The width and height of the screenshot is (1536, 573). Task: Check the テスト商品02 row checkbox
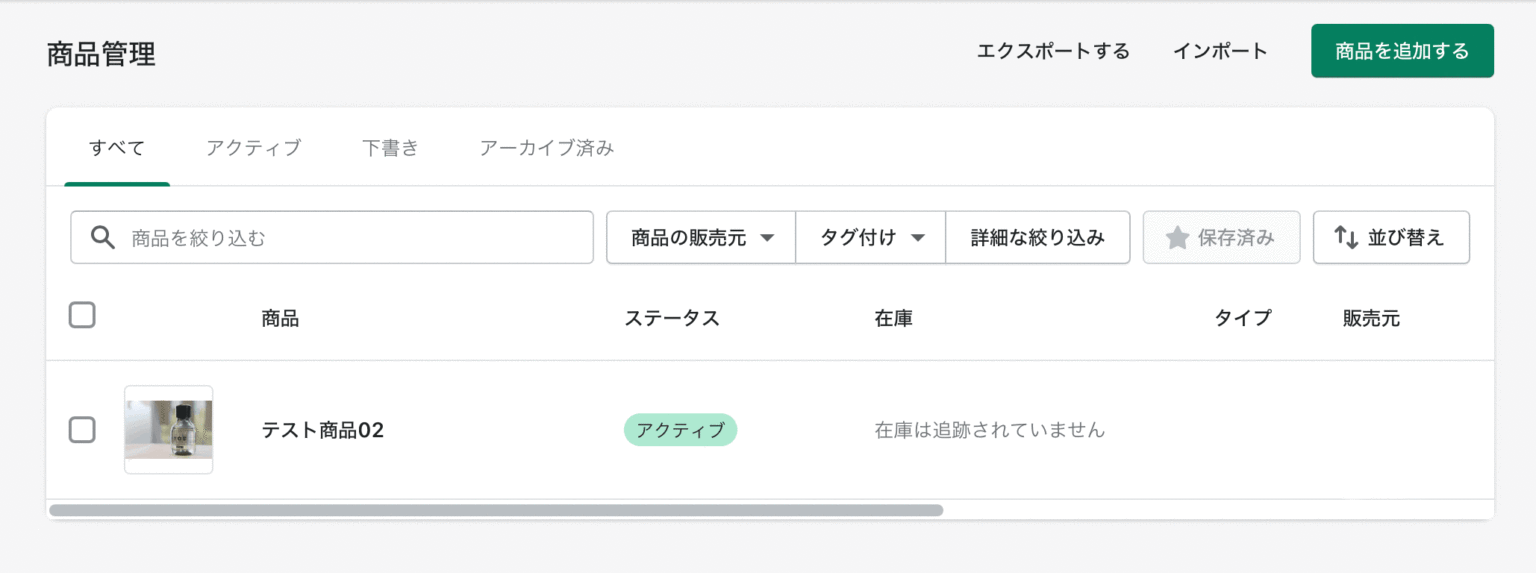point(82,430)
